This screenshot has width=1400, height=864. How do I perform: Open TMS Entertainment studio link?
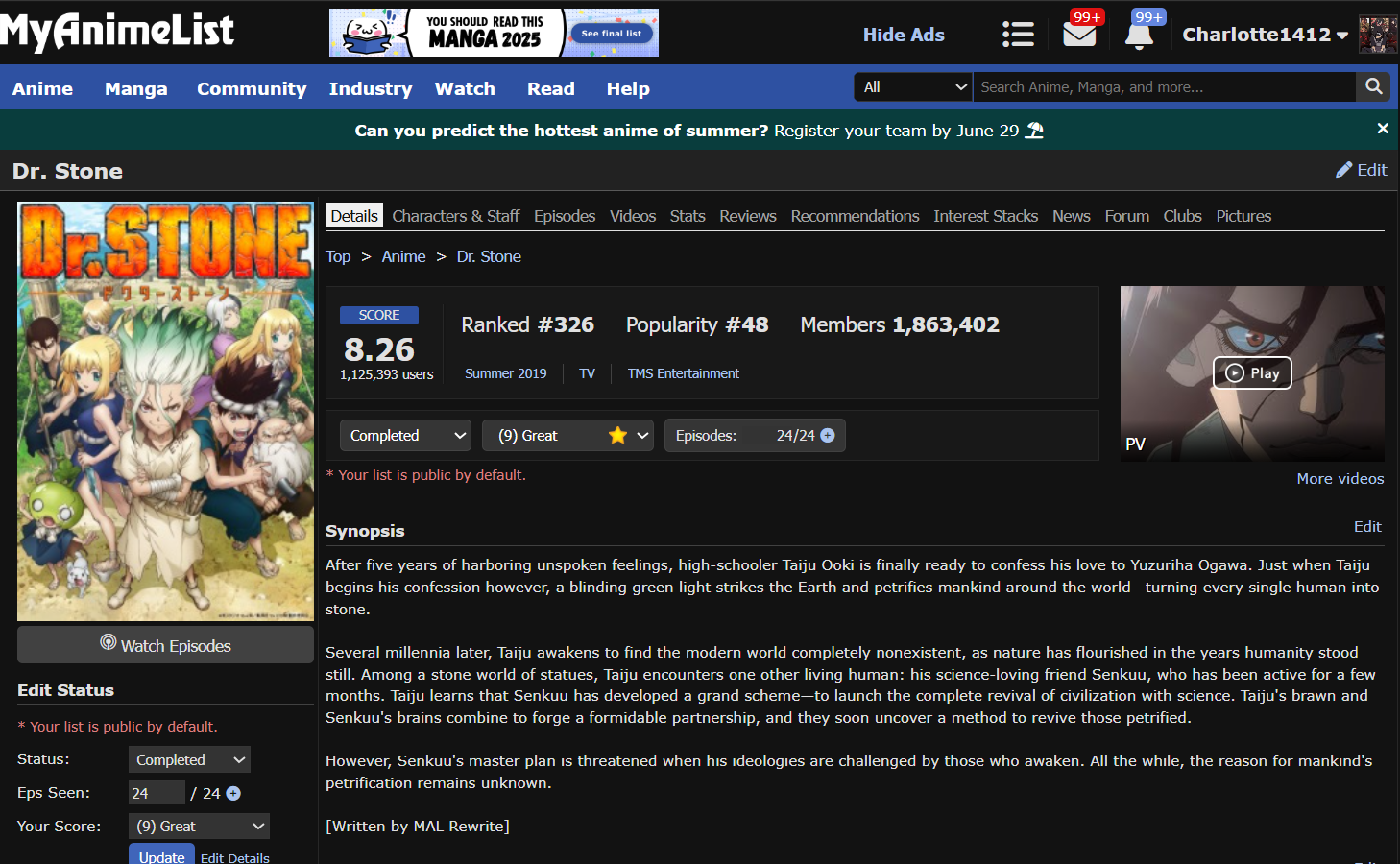click(x=684, y=373)
